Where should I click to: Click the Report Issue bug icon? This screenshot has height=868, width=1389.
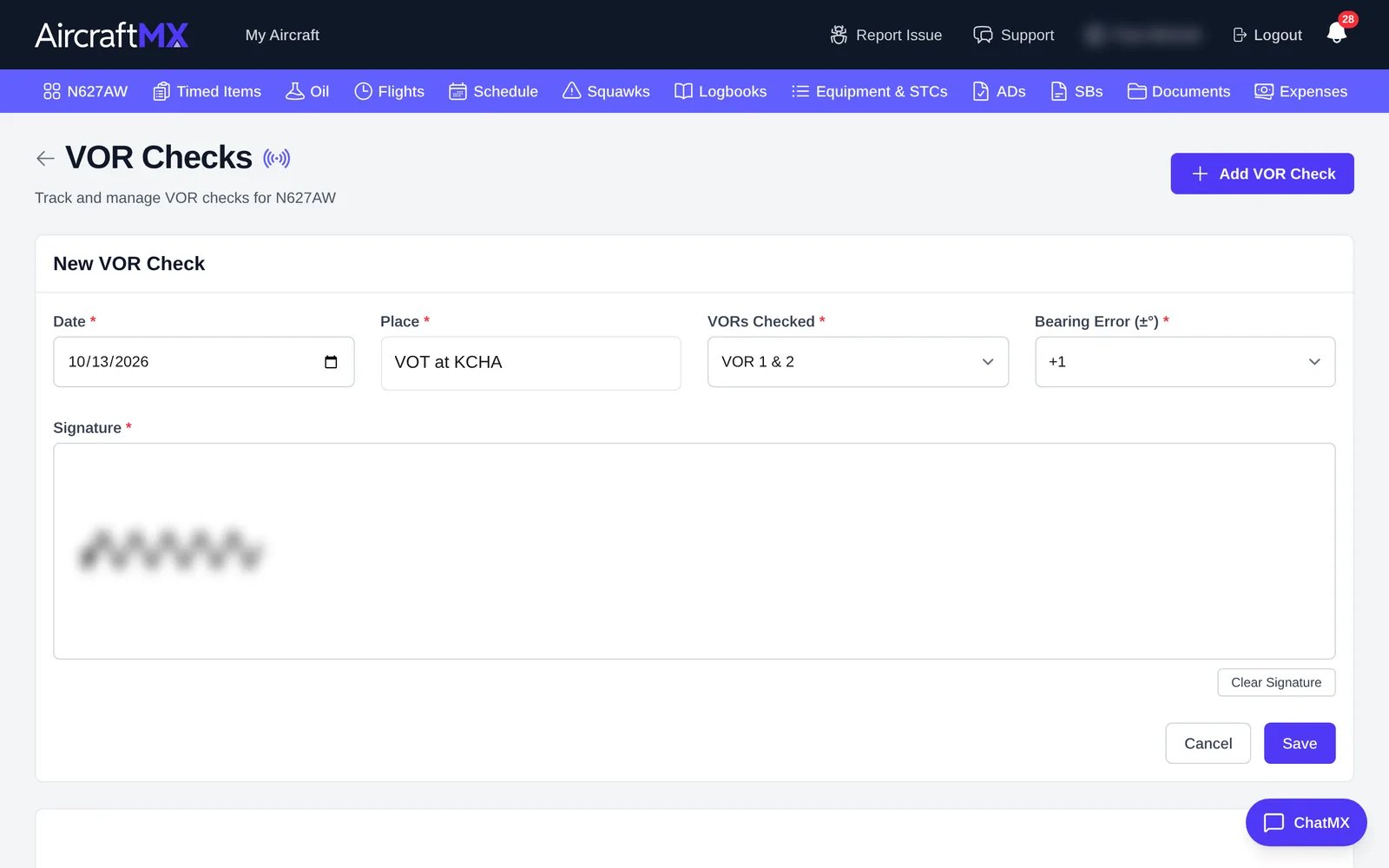[x=839, y=35]
